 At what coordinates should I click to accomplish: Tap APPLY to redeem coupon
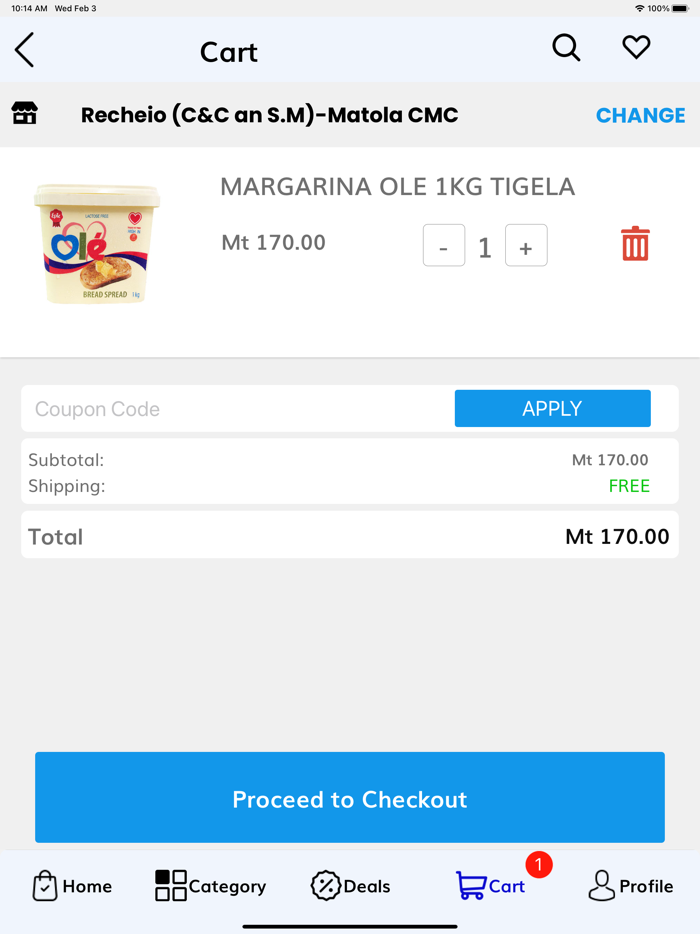(552, 408)
